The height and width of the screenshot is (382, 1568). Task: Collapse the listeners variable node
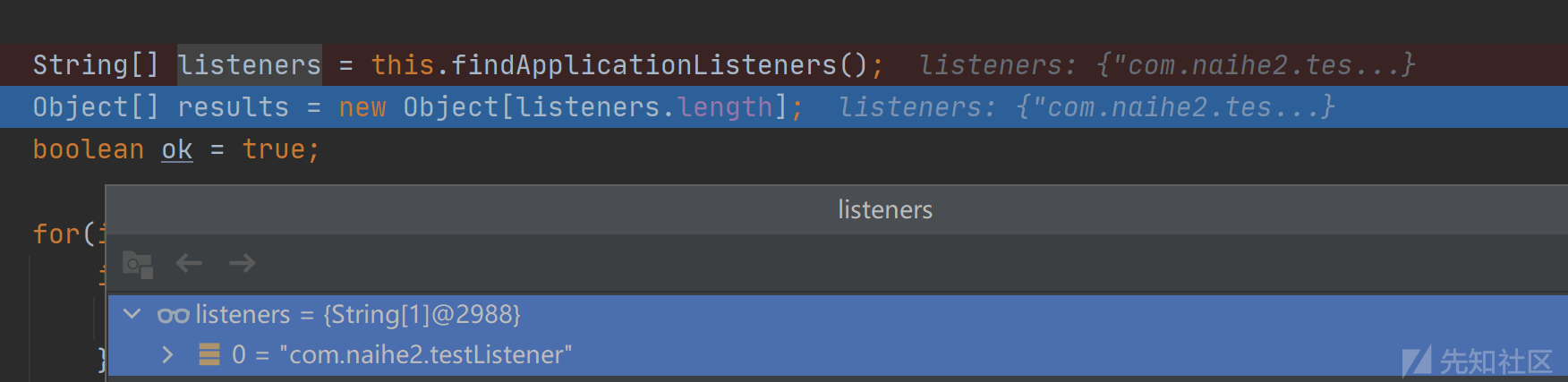[132, 314]
